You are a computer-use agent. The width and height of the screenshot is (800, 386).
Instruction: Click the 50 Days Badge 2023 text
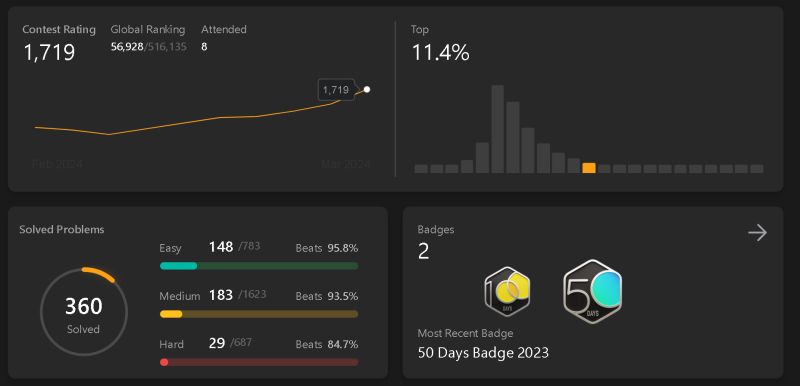[x=483, y=353]
